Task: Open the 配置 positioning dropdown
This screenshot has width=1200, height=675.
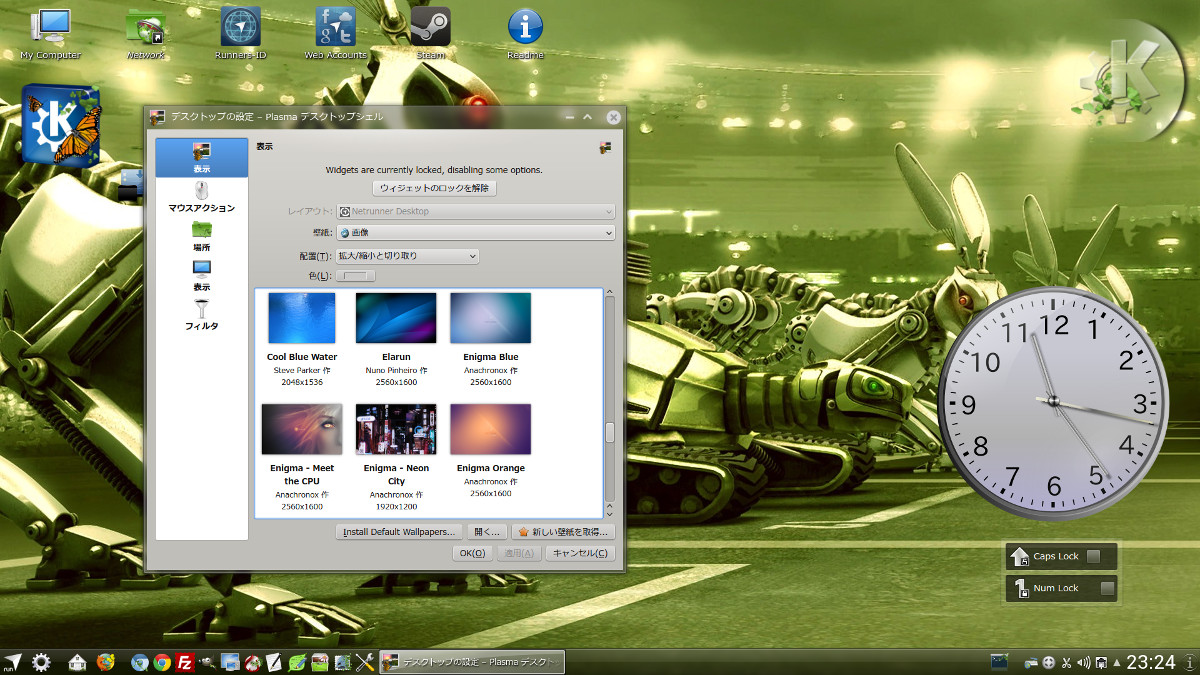Action: (x=408, y=256)
